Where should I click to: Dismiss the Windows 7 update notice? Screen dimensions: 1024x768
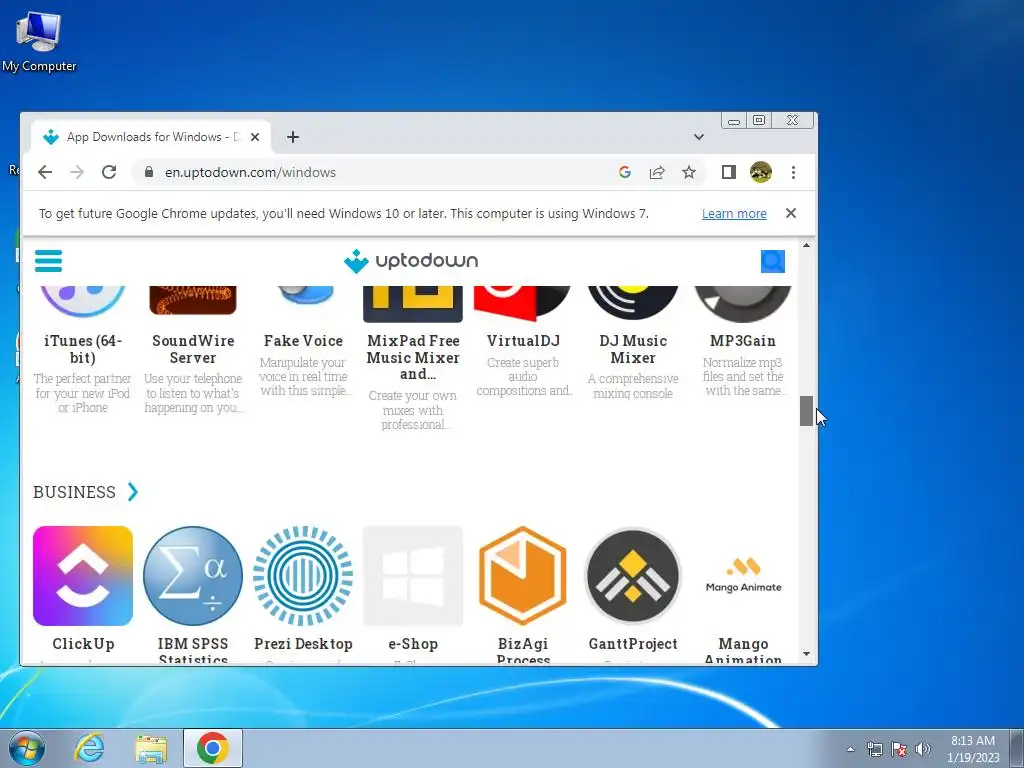791,213
